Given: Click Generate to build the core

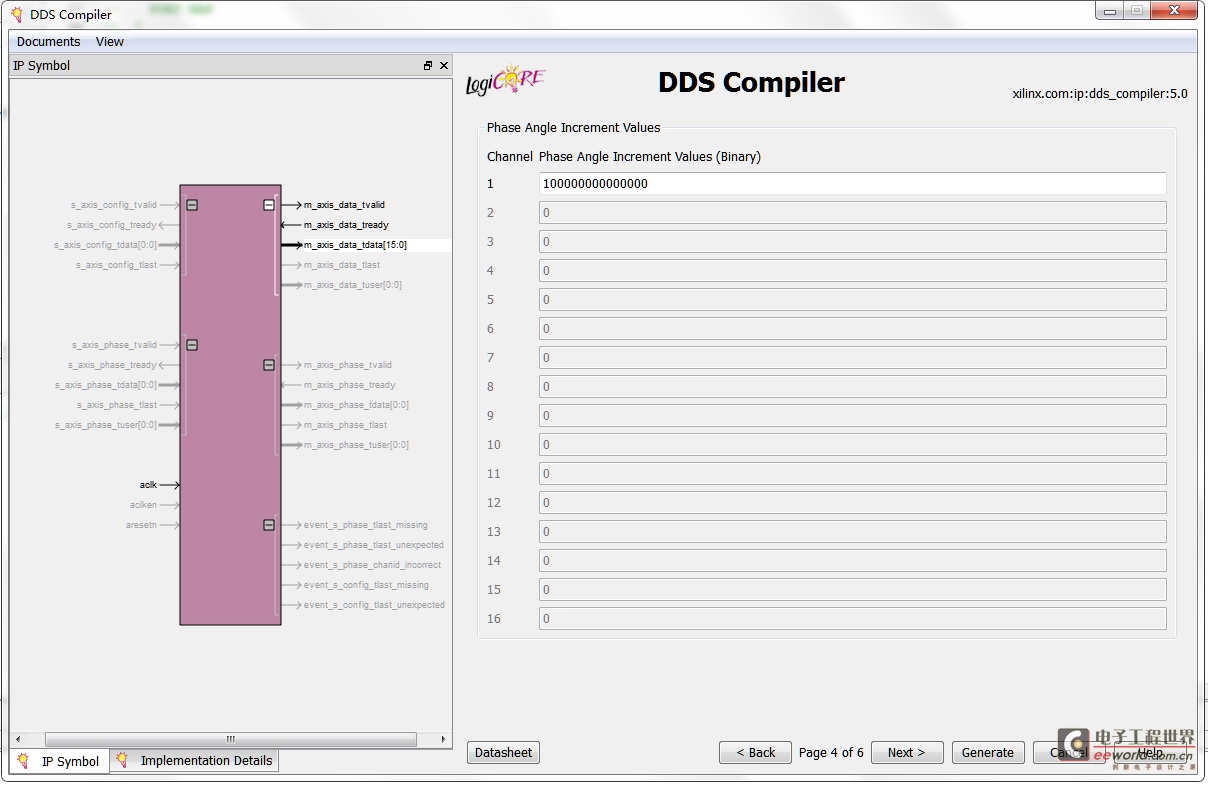Looking at the screenshot, I should 987,753.
